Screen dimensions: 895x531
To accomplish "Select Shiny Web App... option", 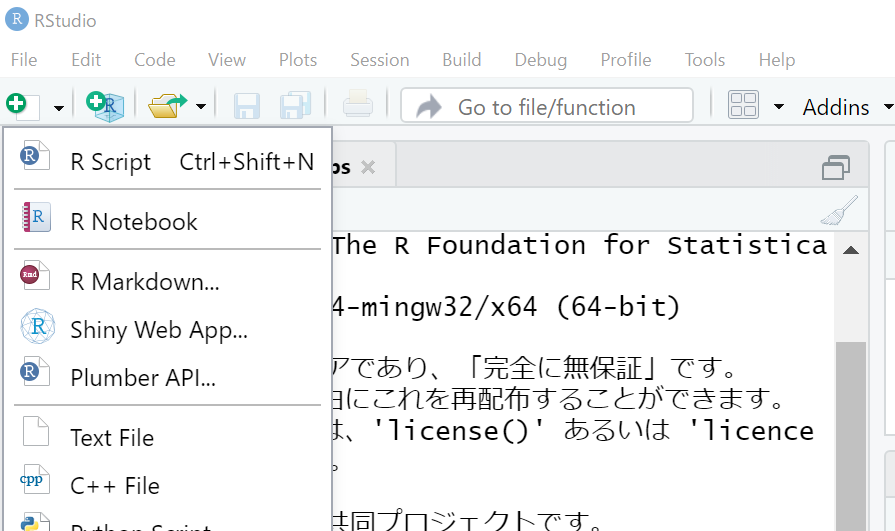I will (167, 329).
